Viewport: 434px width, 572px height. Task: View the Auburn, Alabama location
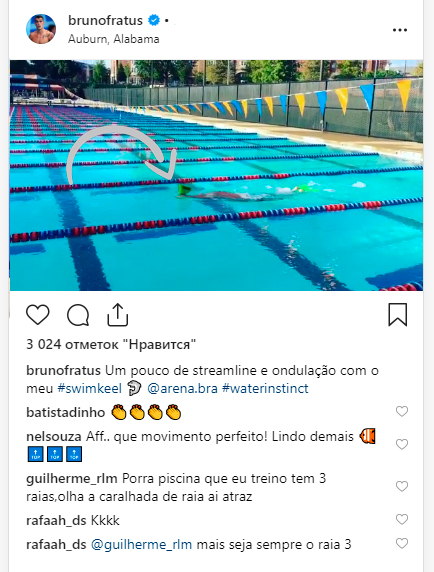114,39
